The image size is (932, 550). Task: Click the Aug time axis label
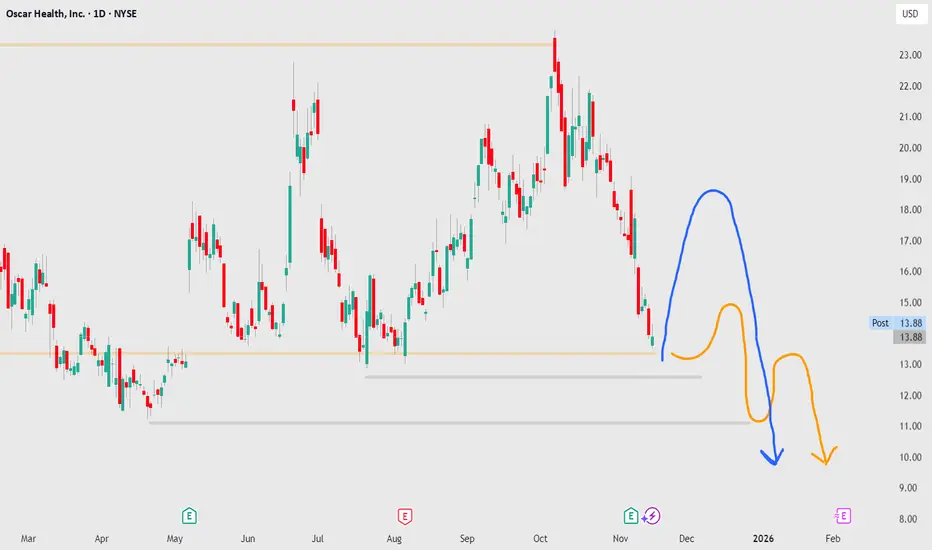pyautogui.click(x=394, y=539)
